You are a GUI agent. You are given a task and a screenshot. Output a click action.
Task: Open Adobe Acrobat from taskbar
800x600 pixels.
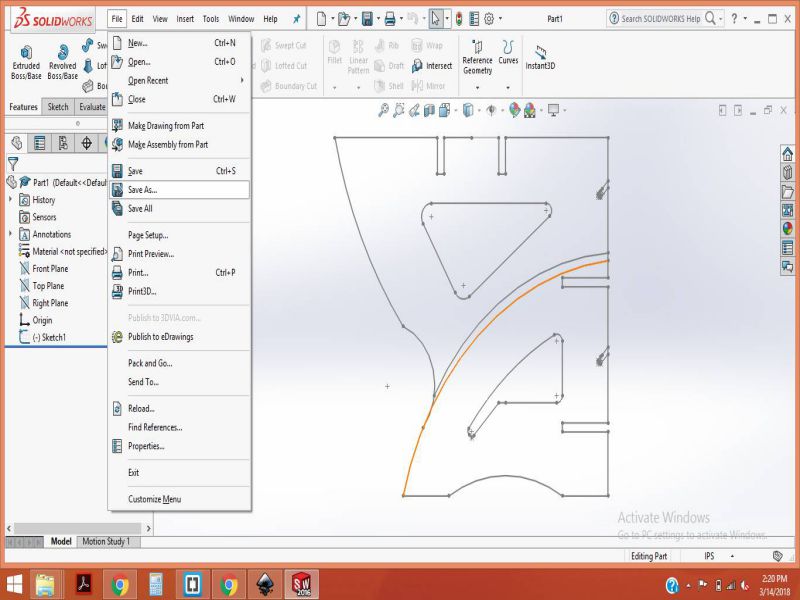(x=84, y=584)
